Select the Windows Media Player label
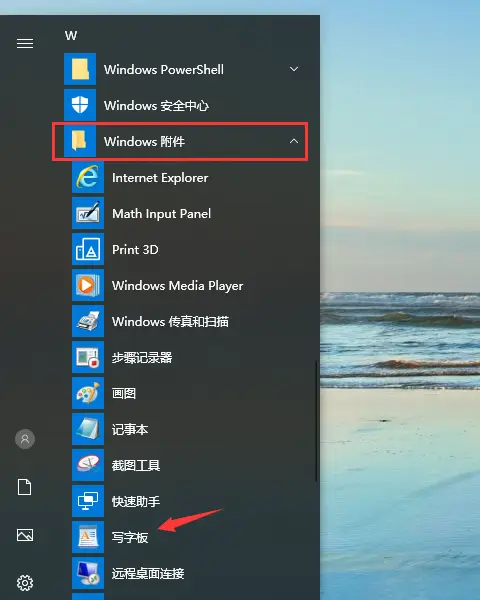Viewport: 480px width, 600px height. click(x=178, y=286)
